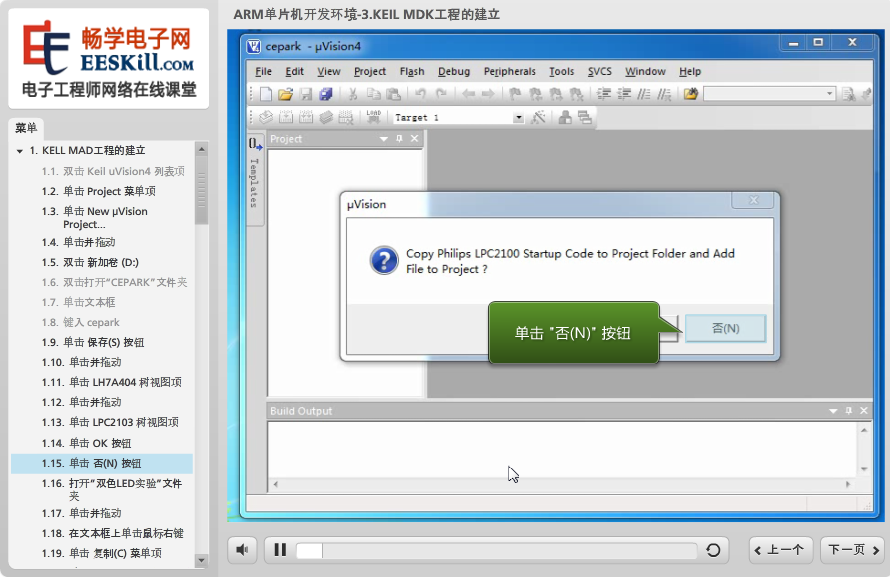Toggle pin on the Project panel
Viewport: 890px width, 577px height.
(399, 138)
